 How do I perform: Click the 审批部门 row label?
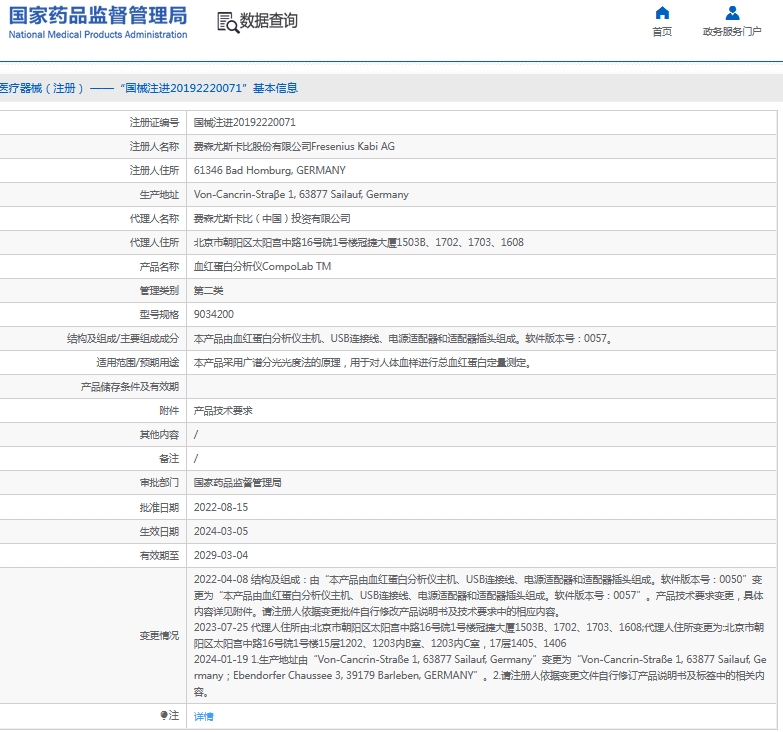click(x=159, y=483)
